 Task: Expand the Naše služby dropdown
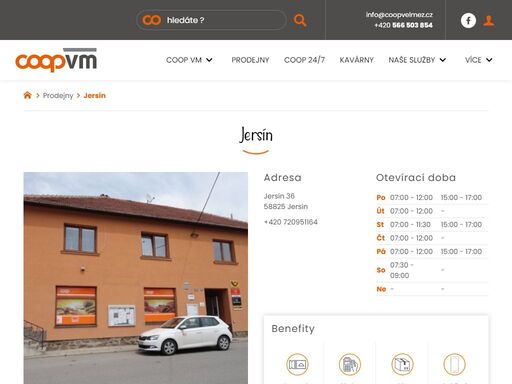pos(417,60)
